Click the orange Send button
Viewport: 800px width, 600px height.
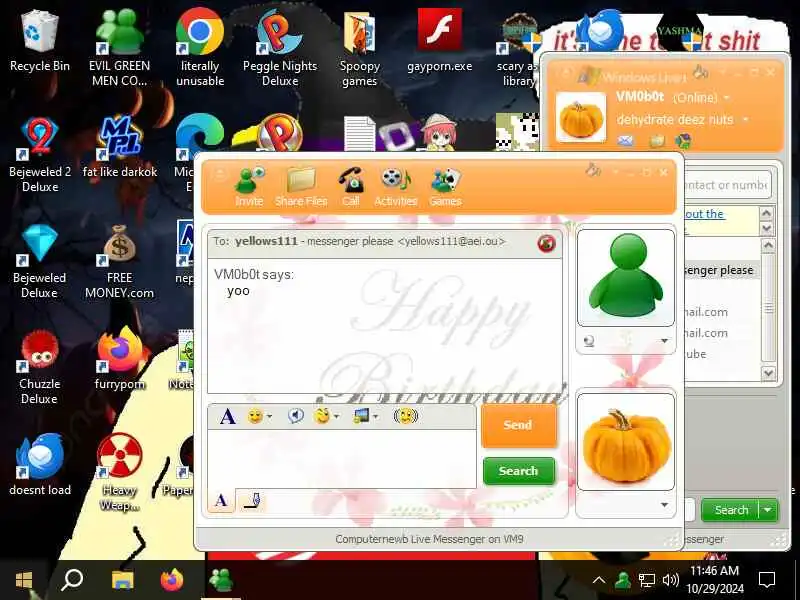(519, 425)
